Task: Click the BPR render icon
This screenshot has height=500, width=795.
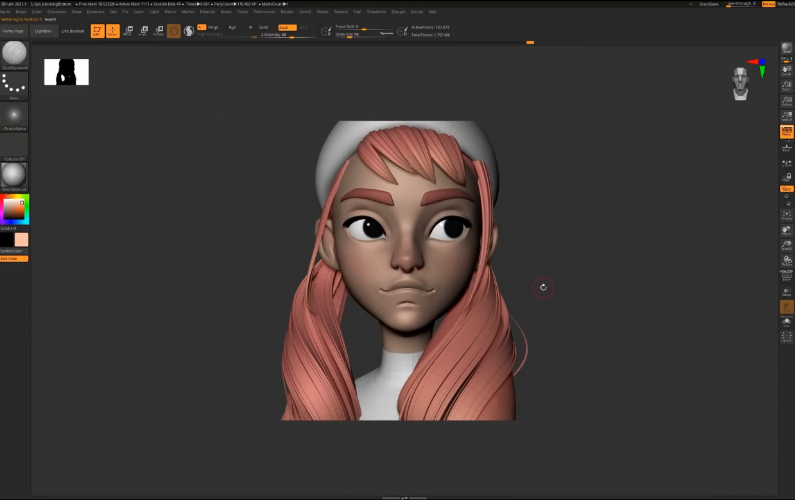Action: pos(786,49)
